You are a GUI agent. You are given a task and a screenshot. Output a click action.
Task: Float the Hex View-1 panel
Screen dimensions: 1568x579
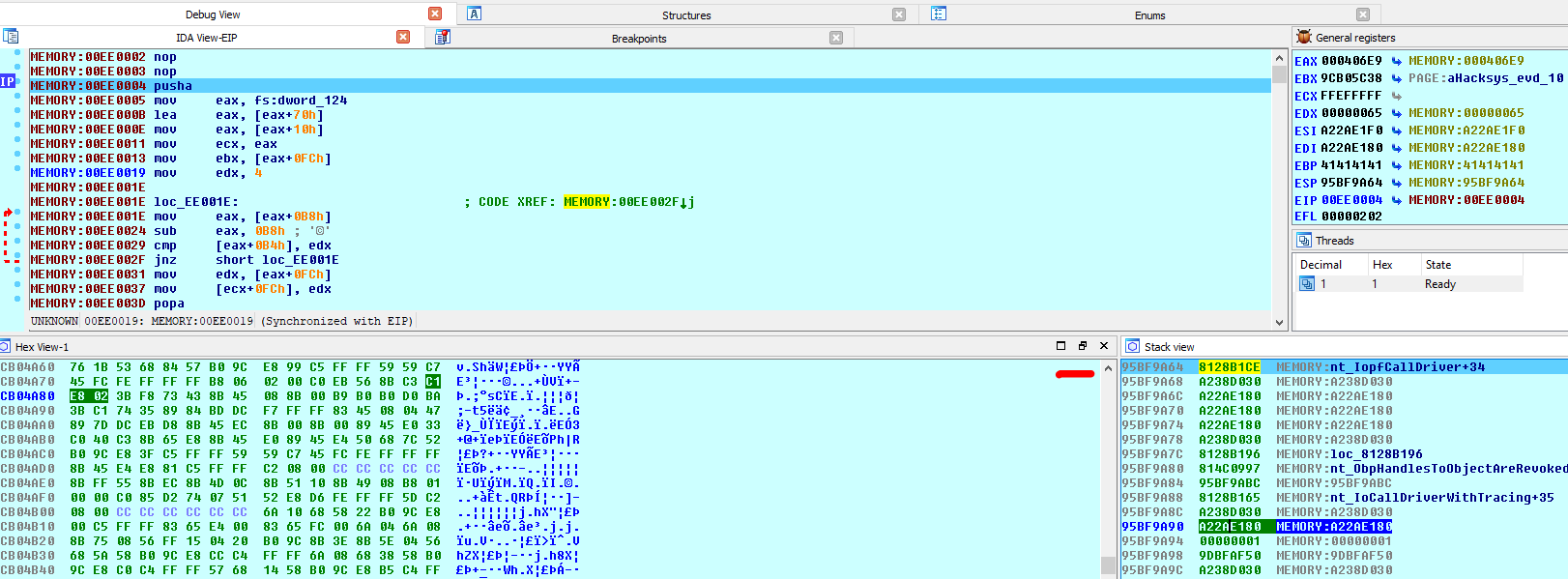(1083, 346)
